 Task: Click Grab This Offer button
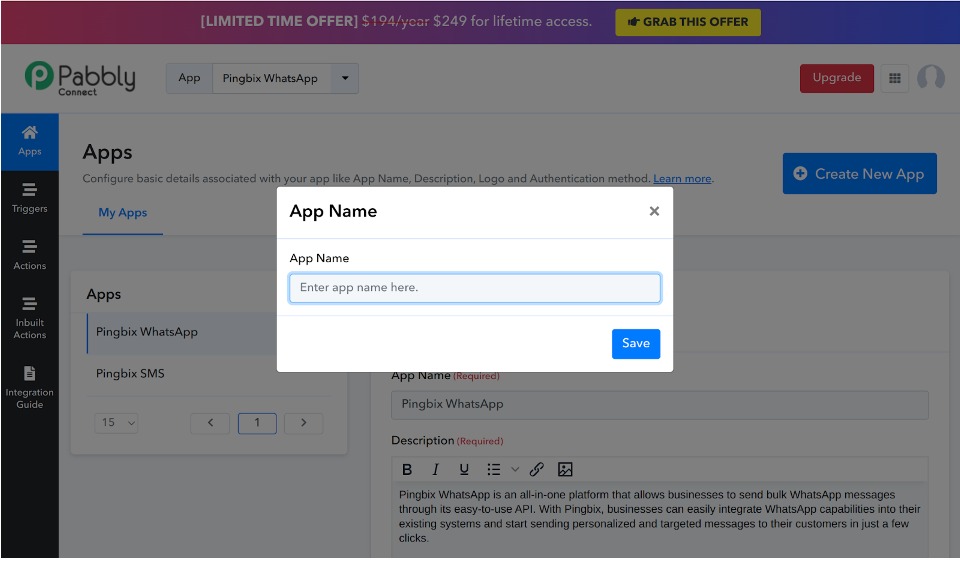(x=688, y=22)
